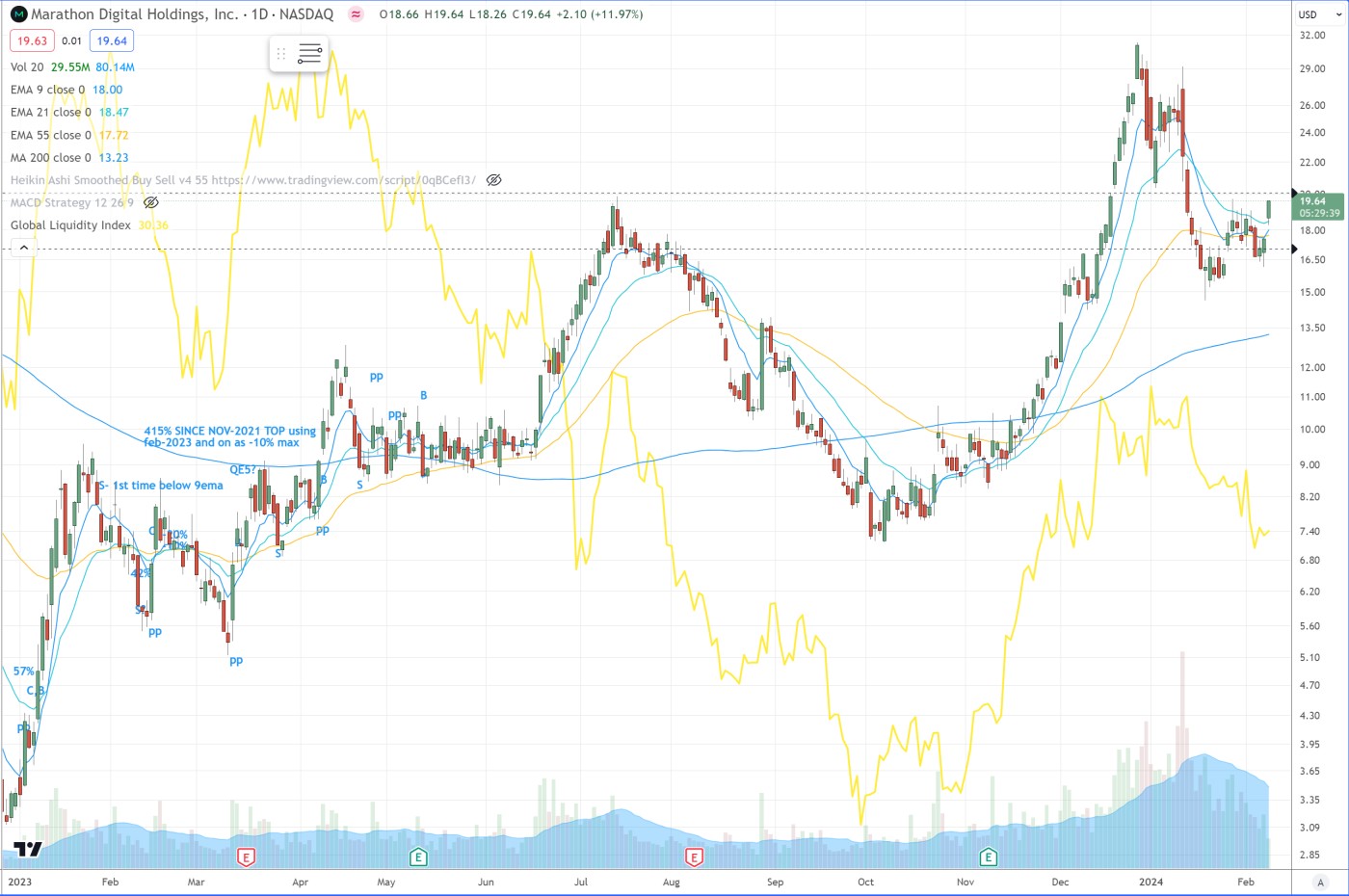
Task: Click the Jul label on time axis
Action: click(581, 882)
